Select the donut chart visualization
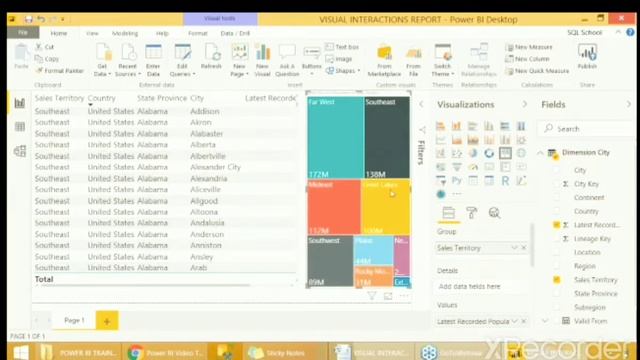 pyautogui.click(x=489, y=153)
